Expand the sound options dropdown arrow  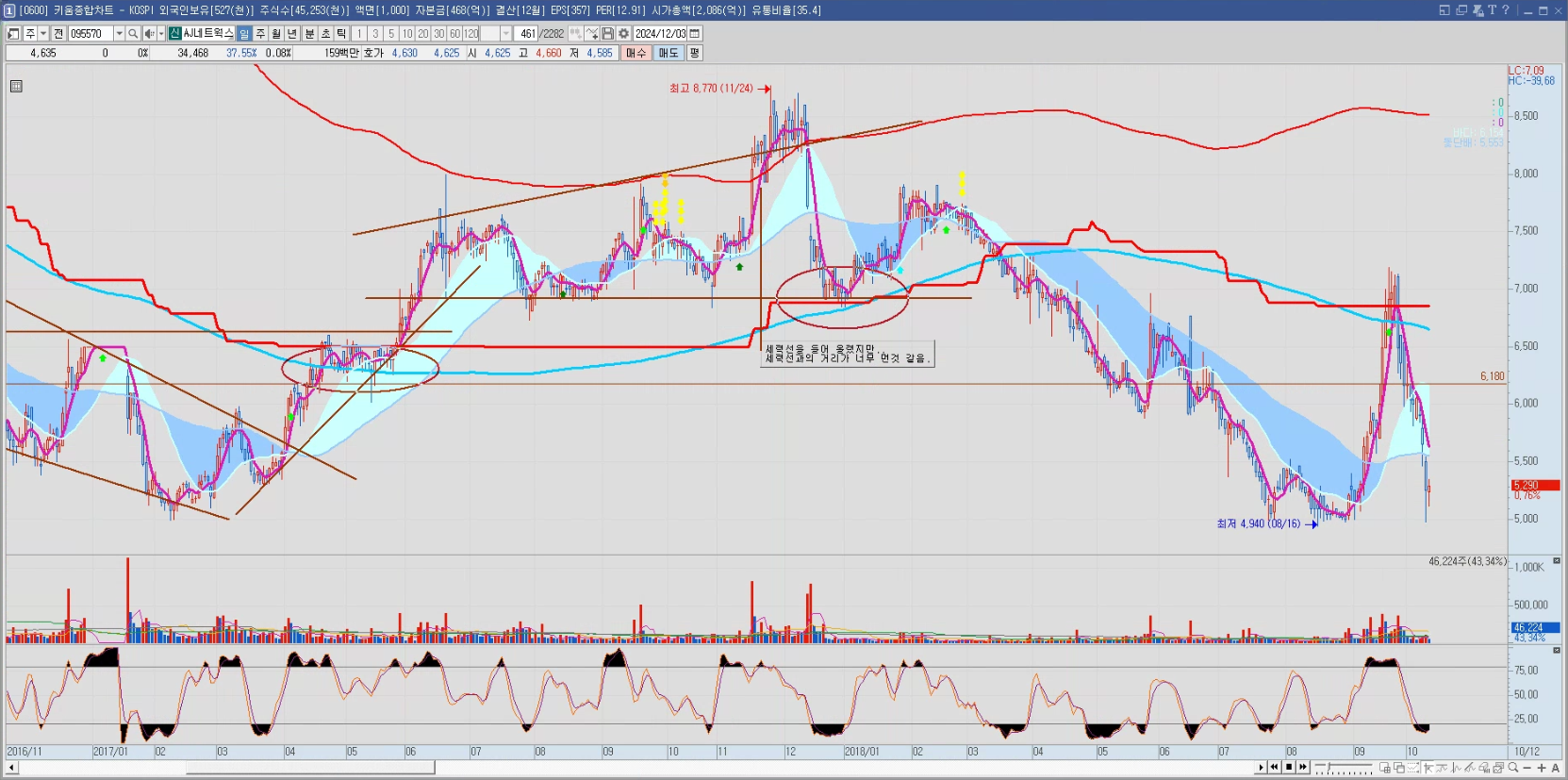tap(161, 33)
